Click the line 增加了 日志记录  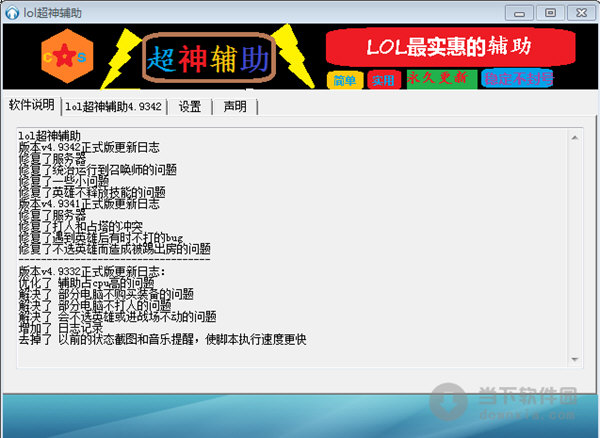[61, 328]
